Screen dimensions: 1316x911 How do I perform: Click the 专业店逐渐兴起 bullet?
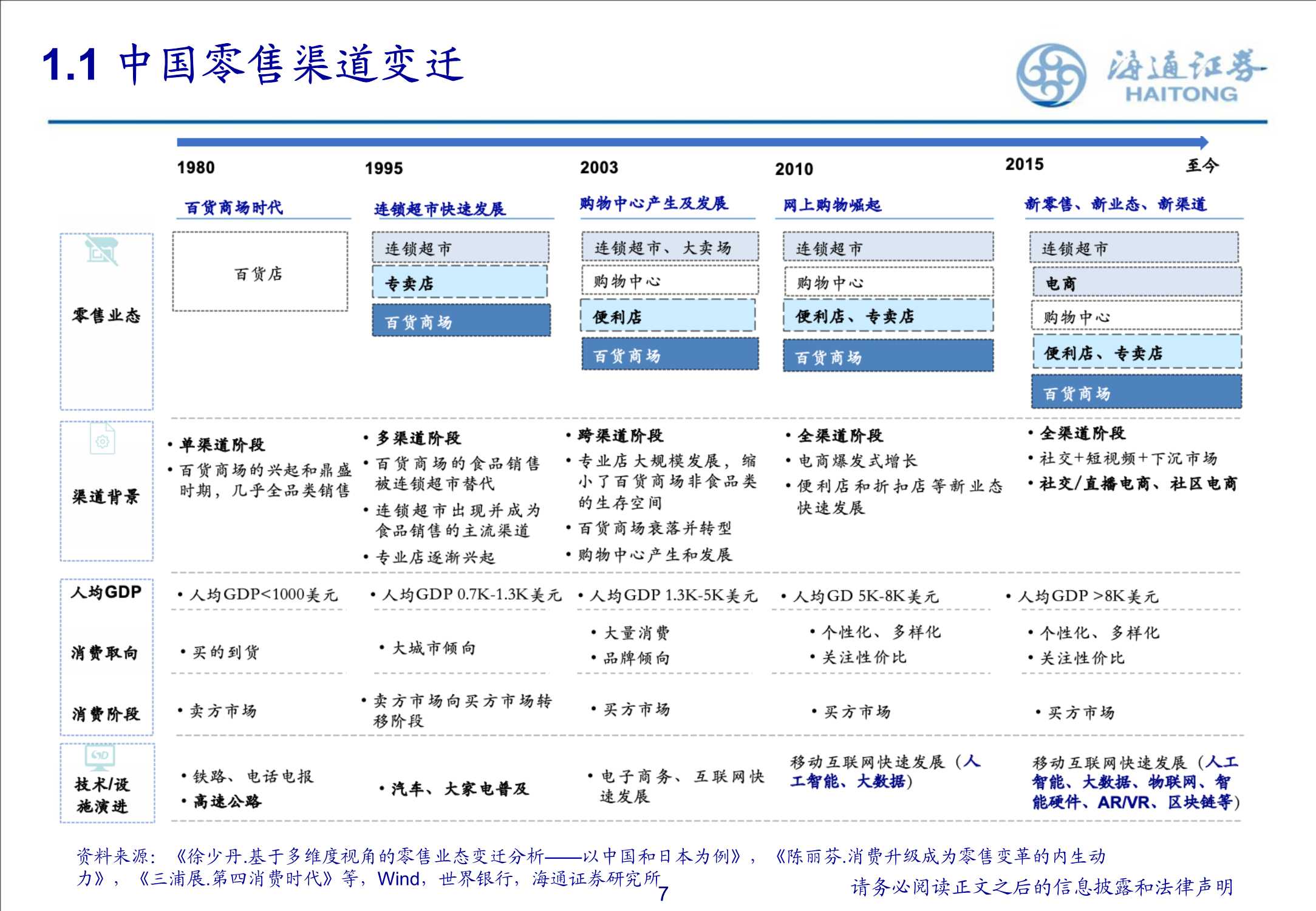429,557
